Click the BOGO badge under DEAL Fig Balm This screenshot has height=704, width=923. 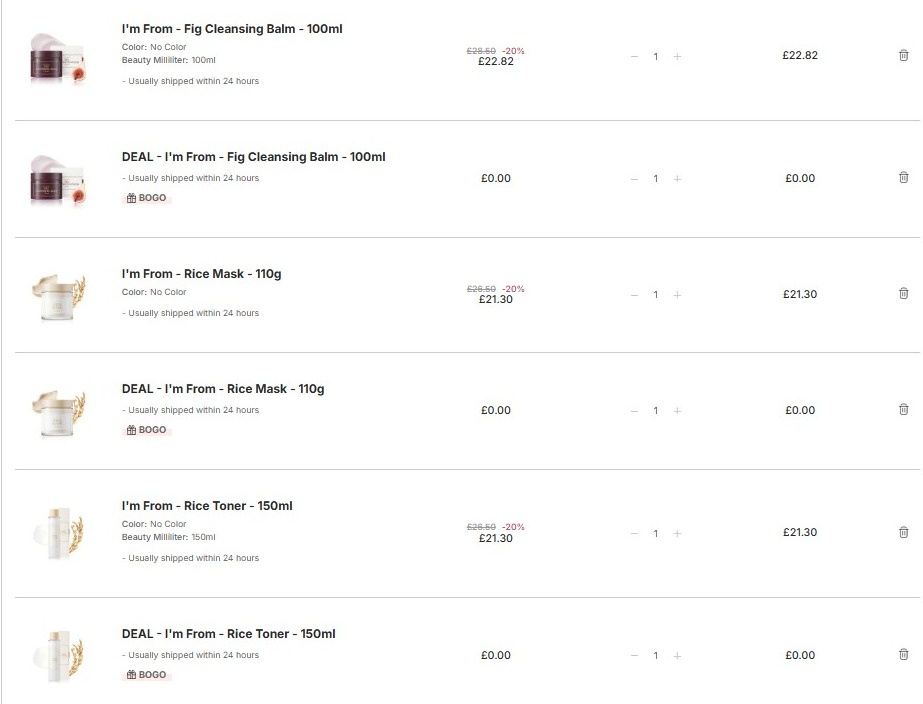[147, 198]
